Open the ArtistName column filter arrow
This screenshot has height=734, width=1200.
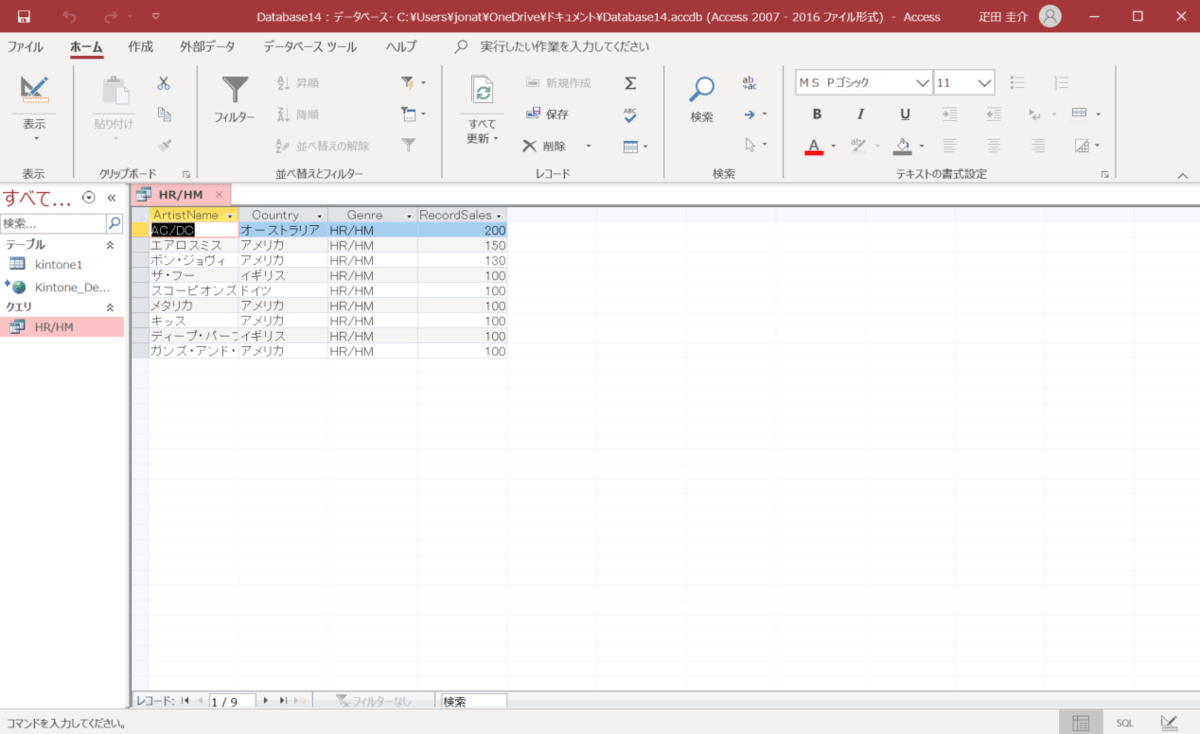[x=230, y=216]
